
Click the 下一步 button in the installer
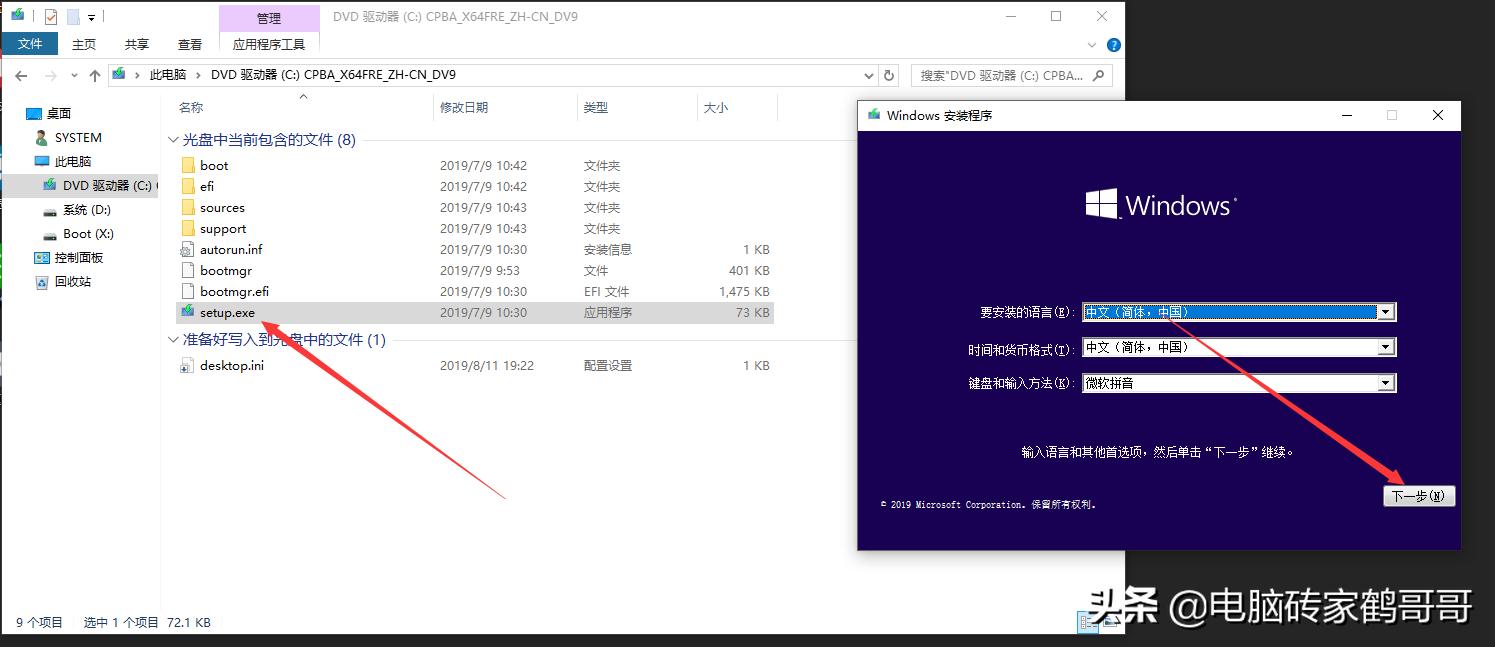1419,495
